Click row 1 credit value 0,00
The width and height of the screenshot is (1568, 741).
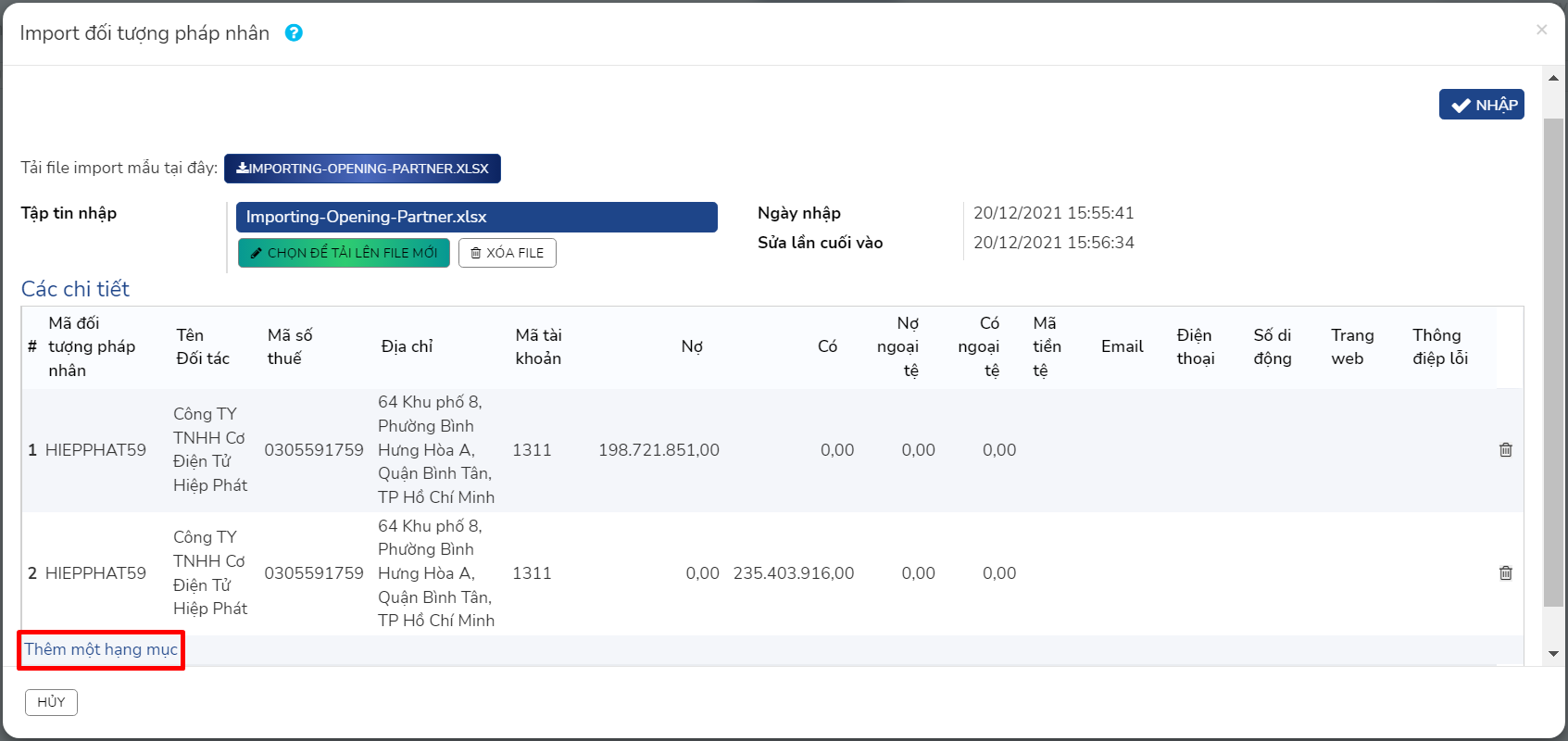837,450
